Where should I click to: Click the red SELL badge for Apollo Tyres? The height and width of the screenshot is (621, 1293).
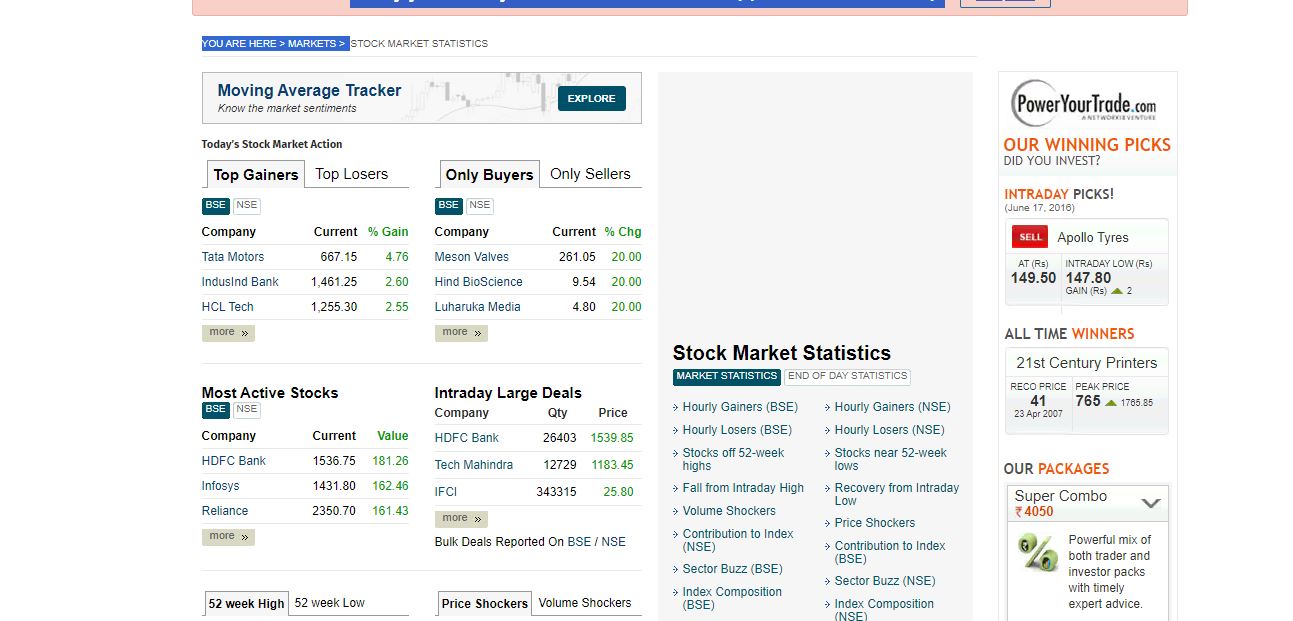[1030, 237]
